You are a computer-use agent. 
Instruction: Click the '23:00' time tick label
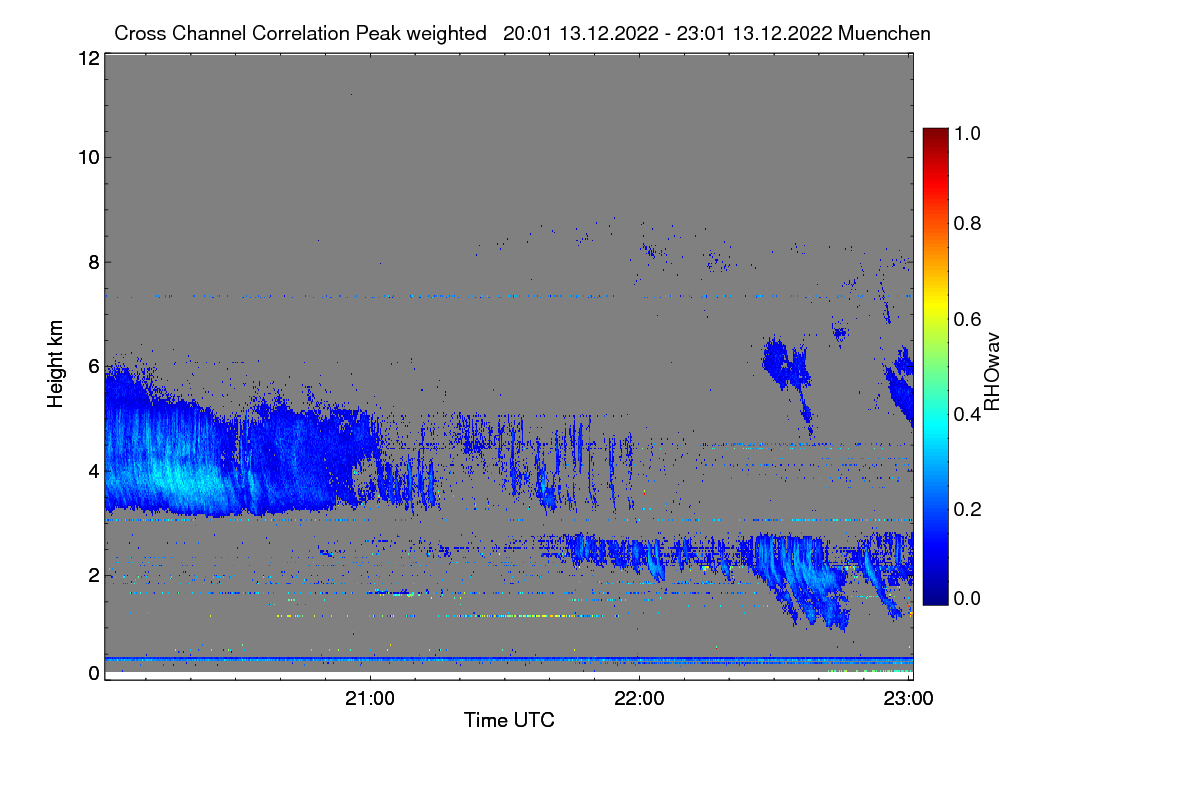[x=908, y=697]
